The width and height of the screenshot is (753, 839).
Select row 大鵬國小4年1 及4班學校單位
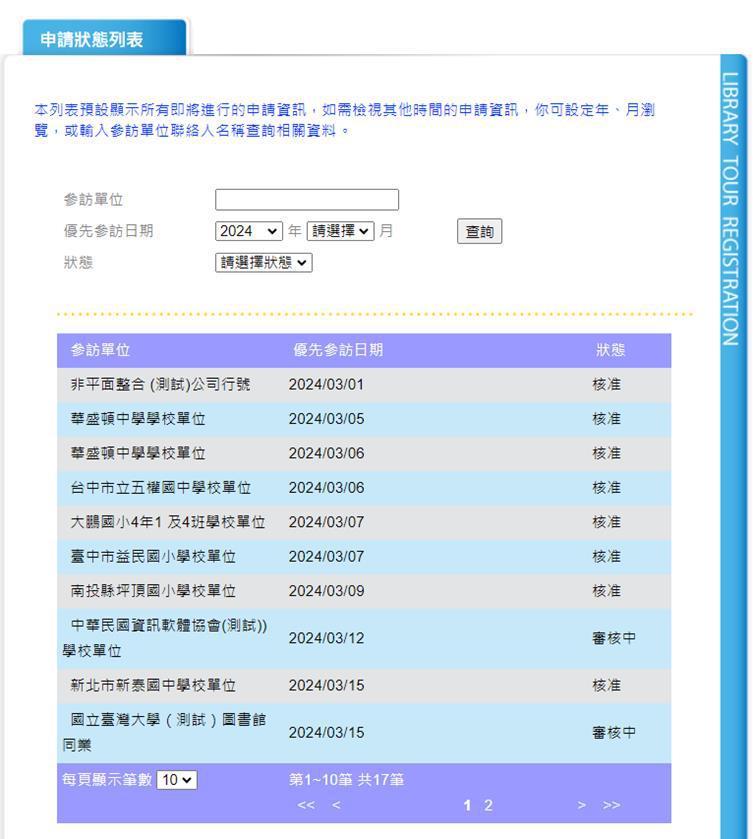[x=364, y=522]
